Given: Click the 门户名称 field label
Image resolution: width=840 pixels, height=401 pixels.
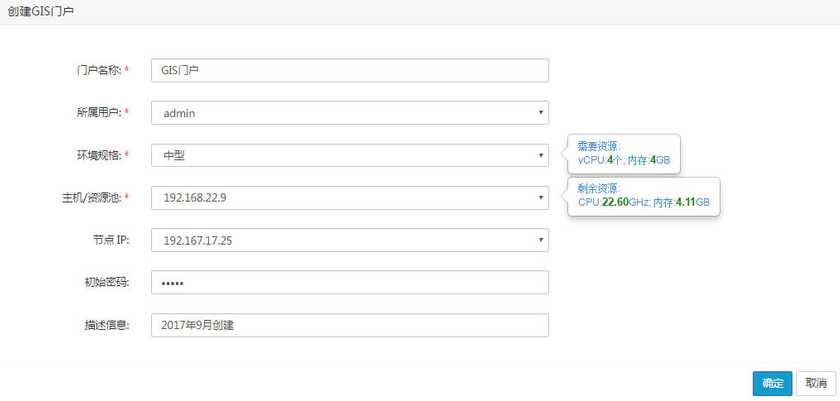Looking at the screenshot, I should coord(99,70).
